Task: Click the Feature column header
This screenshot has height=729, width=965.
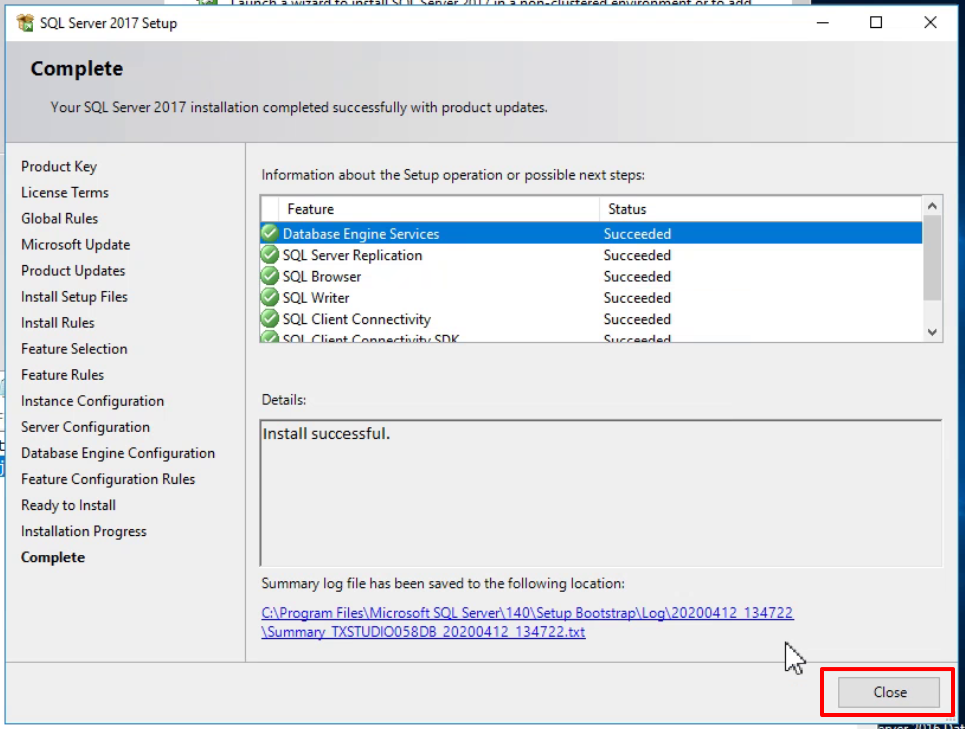Action: [x=439, y=209]
